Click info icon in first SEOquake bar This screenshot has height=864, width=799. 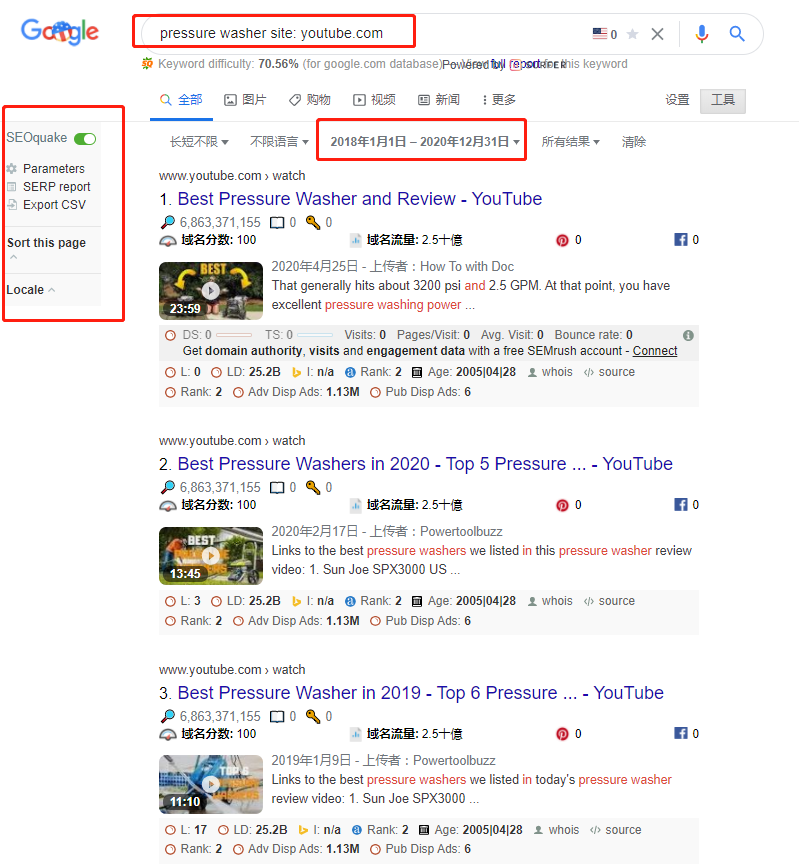pos(688,335)
